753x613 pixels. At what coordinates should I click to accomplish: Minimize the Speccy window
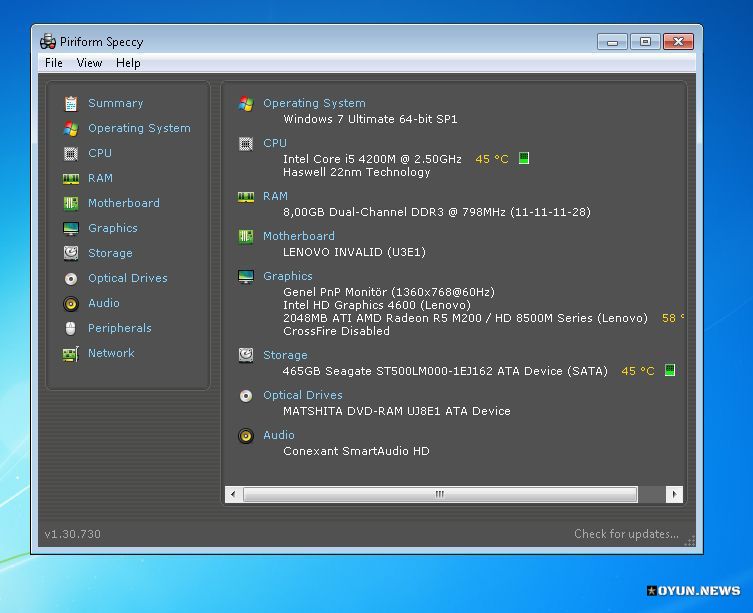pyautogui.click(x=612, y=42)
